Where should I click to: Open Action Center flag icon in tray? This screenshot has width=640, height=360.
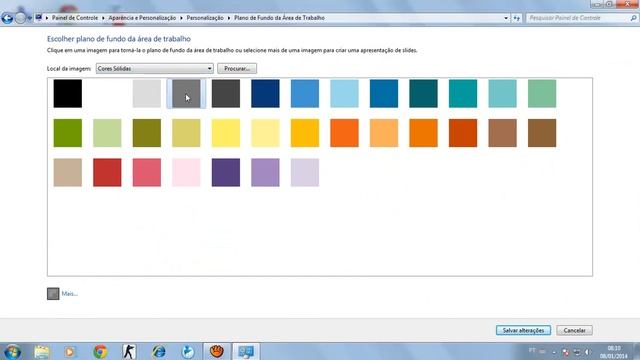tap(565, 352)
